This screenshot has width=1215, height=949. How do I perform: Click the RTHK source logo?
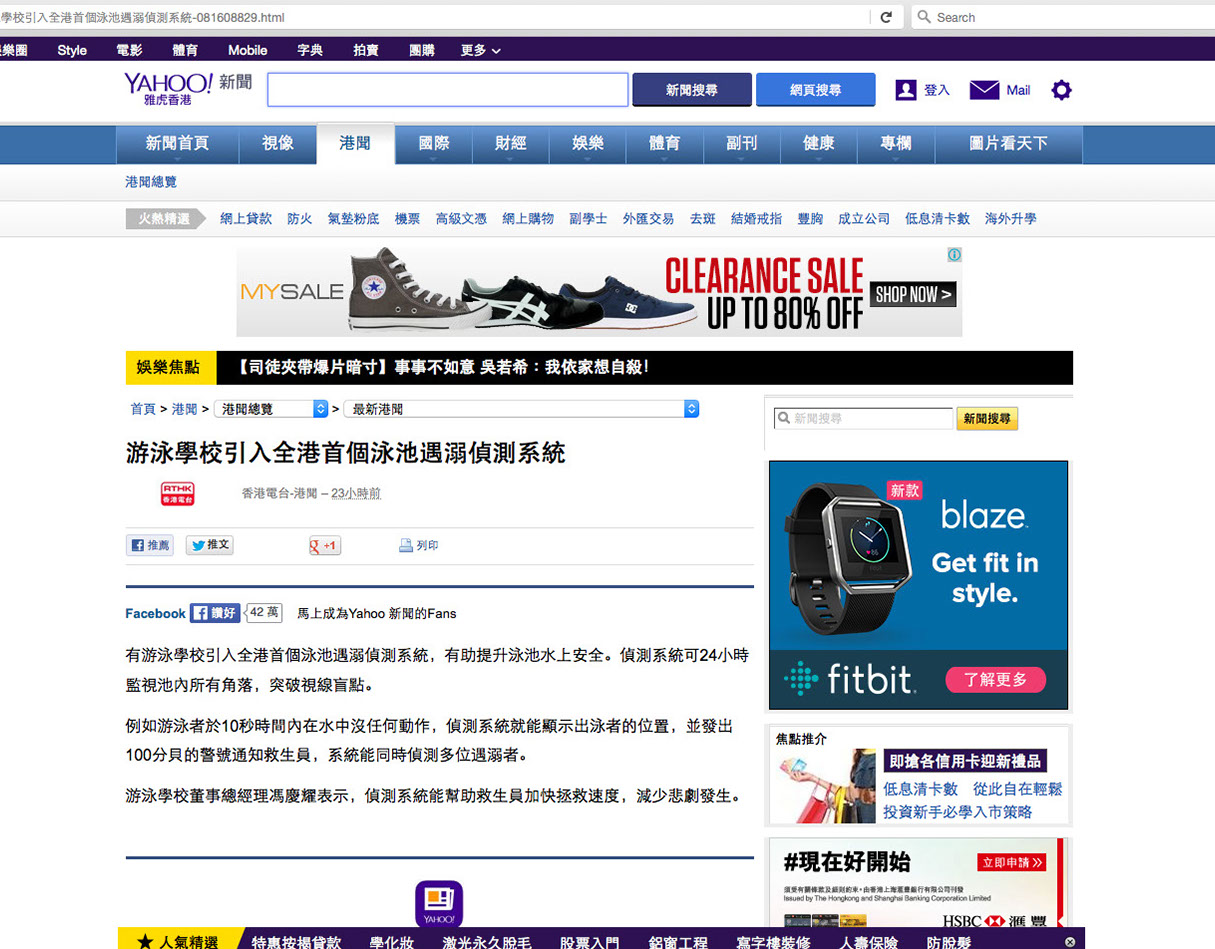click(178, 493)
